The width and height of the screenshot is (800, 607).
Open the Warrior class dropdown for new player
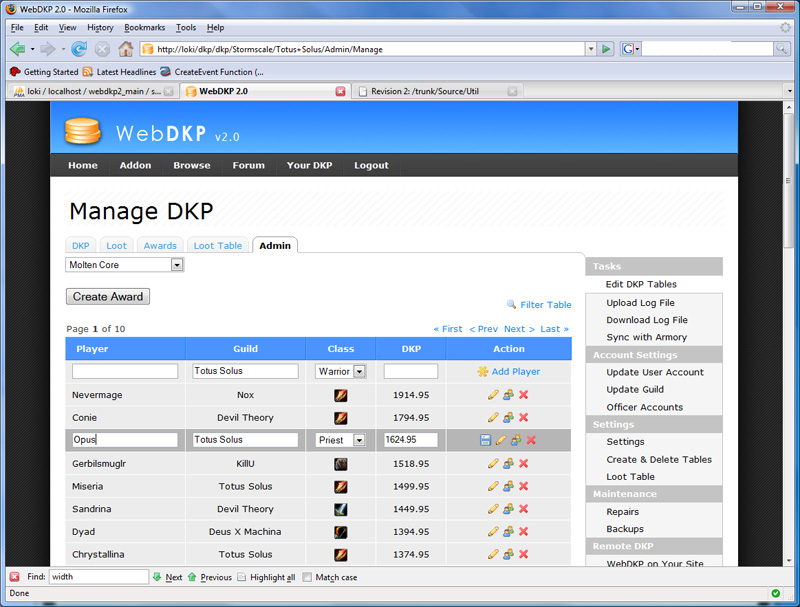[359, 371]
